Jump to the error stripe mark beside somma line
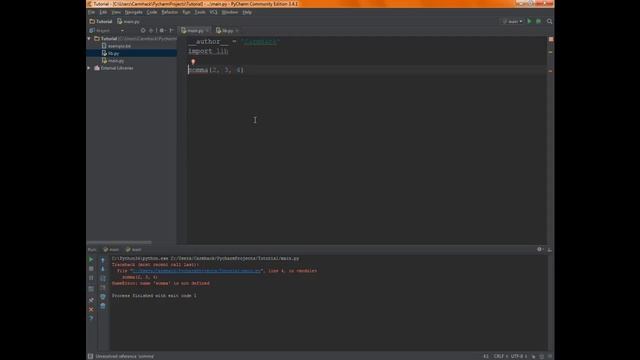 [551, 71]
